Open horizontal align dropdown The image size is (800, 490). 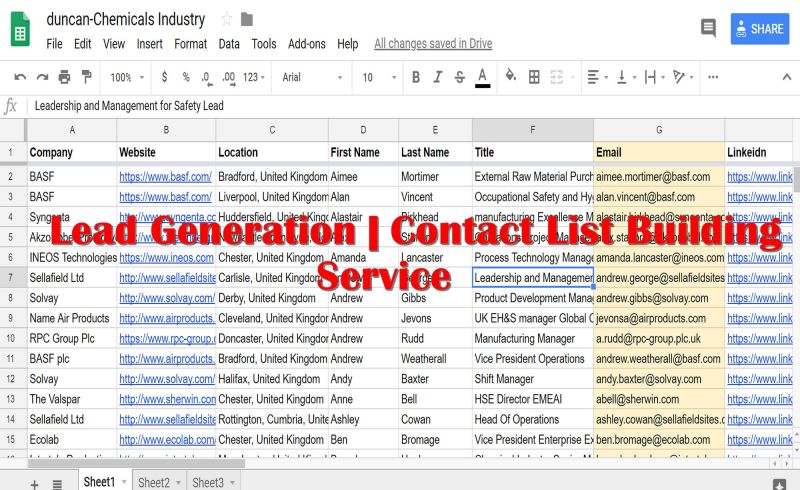(597, 77)
